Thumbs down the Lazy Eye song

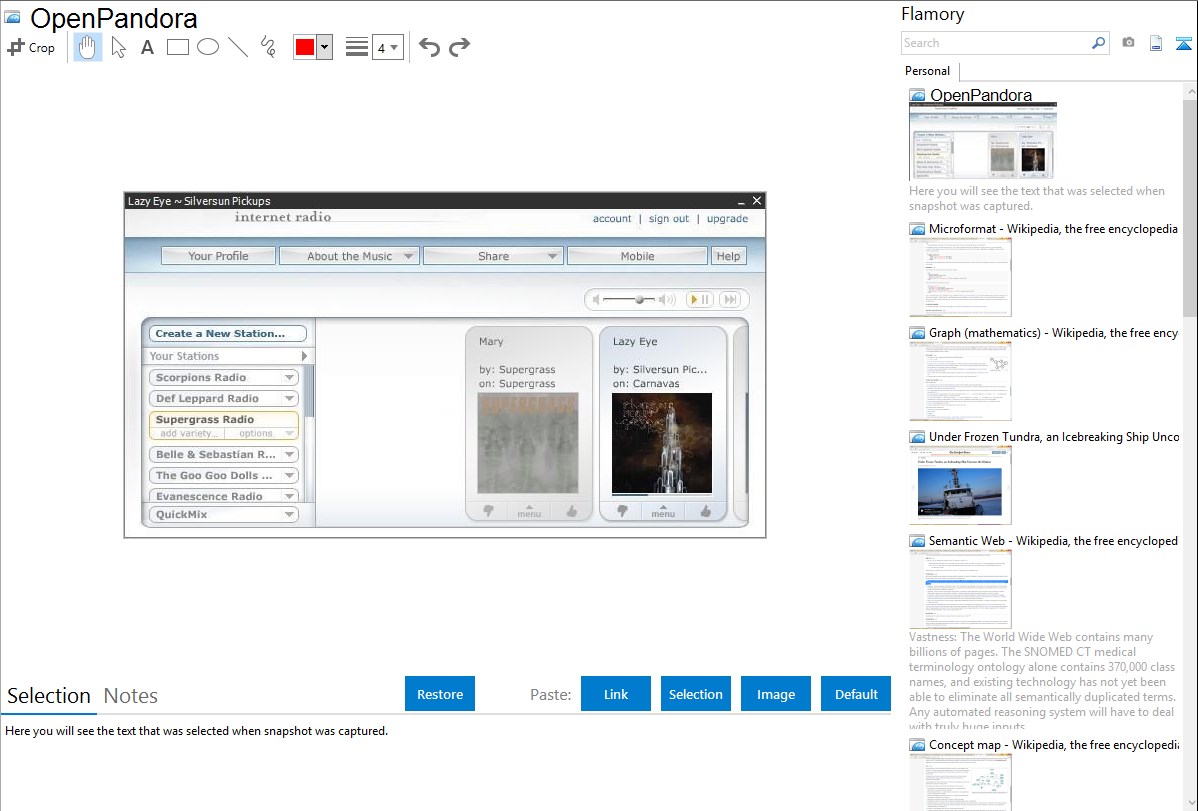(622, 511)
